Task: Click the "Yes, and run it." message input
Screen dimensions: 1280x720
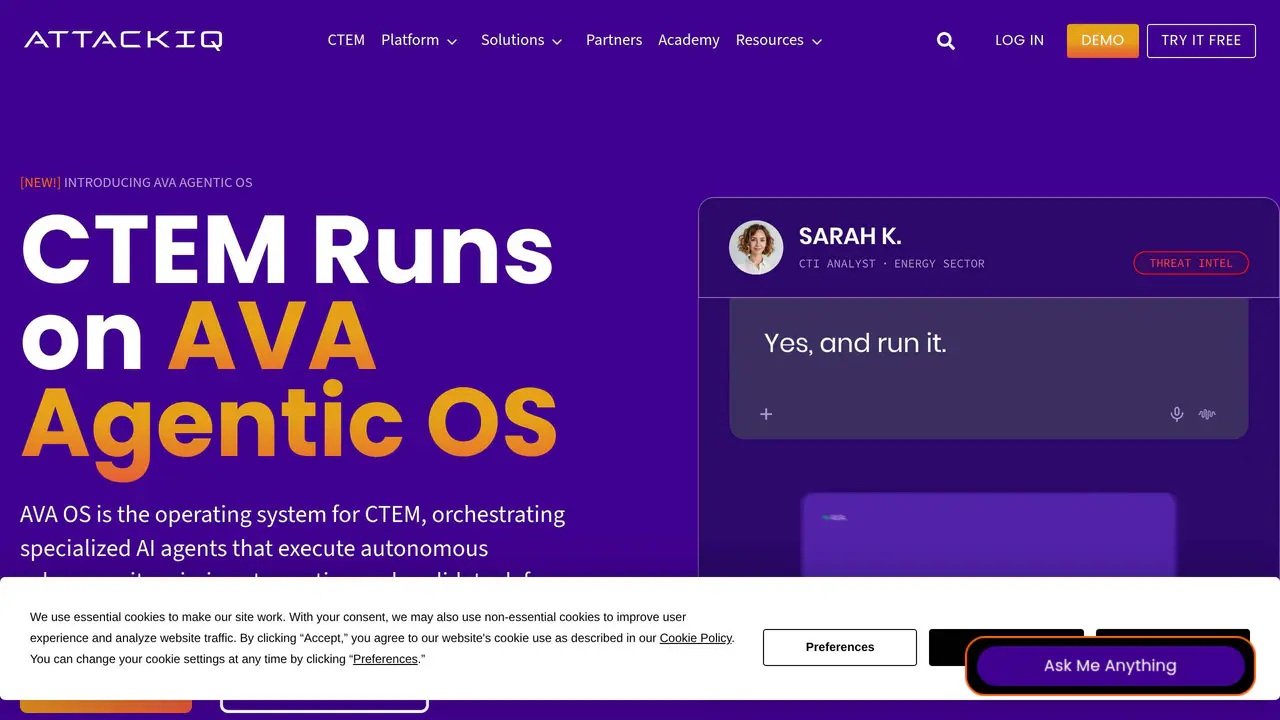Action: (x=989, y=369)
